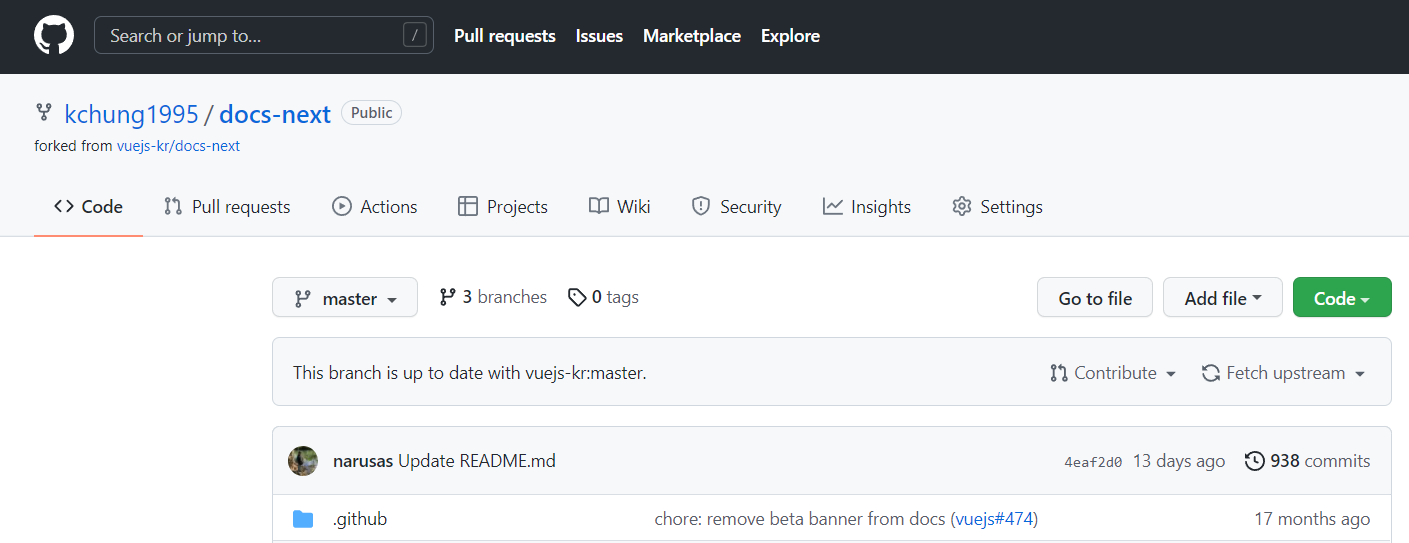
Task: Open the GitHub homepage via Octocat logo
Action: [54, 36]
